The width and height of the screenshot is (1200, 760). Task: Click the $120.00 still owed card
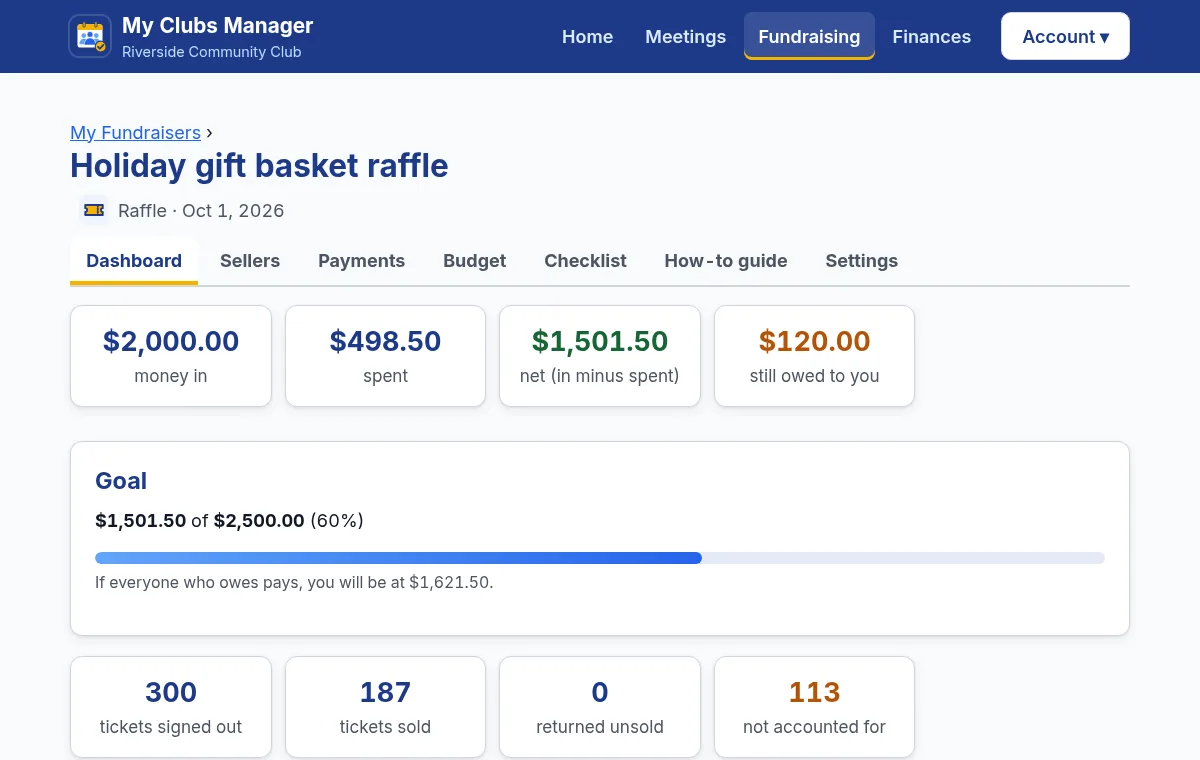tap(814, 356)
